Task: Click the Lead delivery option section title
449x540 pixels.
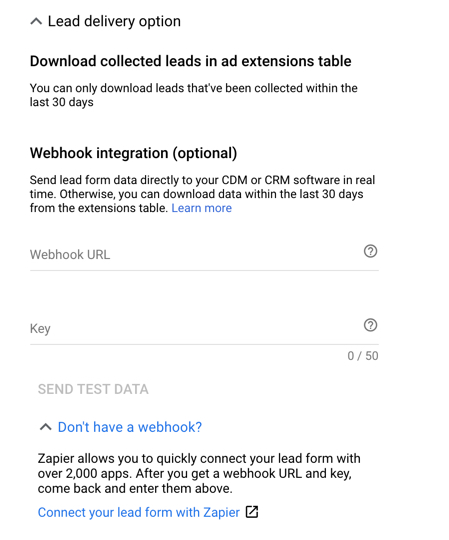Action: point(114,21)
